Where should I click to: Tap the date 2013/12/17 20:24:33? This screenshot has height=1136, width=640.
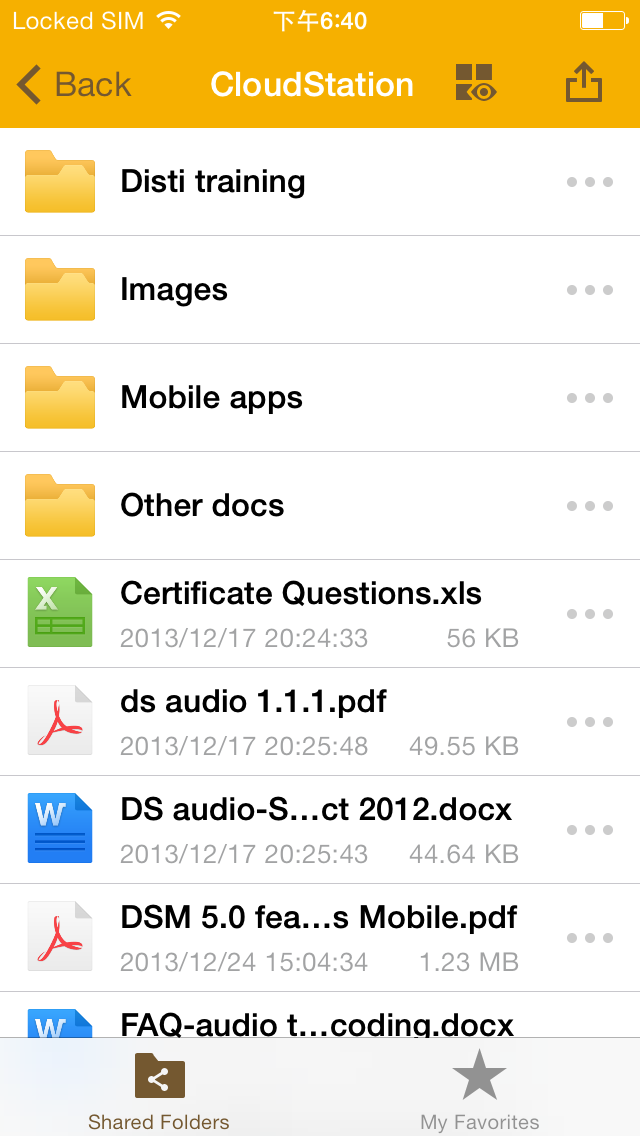(244, 638)
